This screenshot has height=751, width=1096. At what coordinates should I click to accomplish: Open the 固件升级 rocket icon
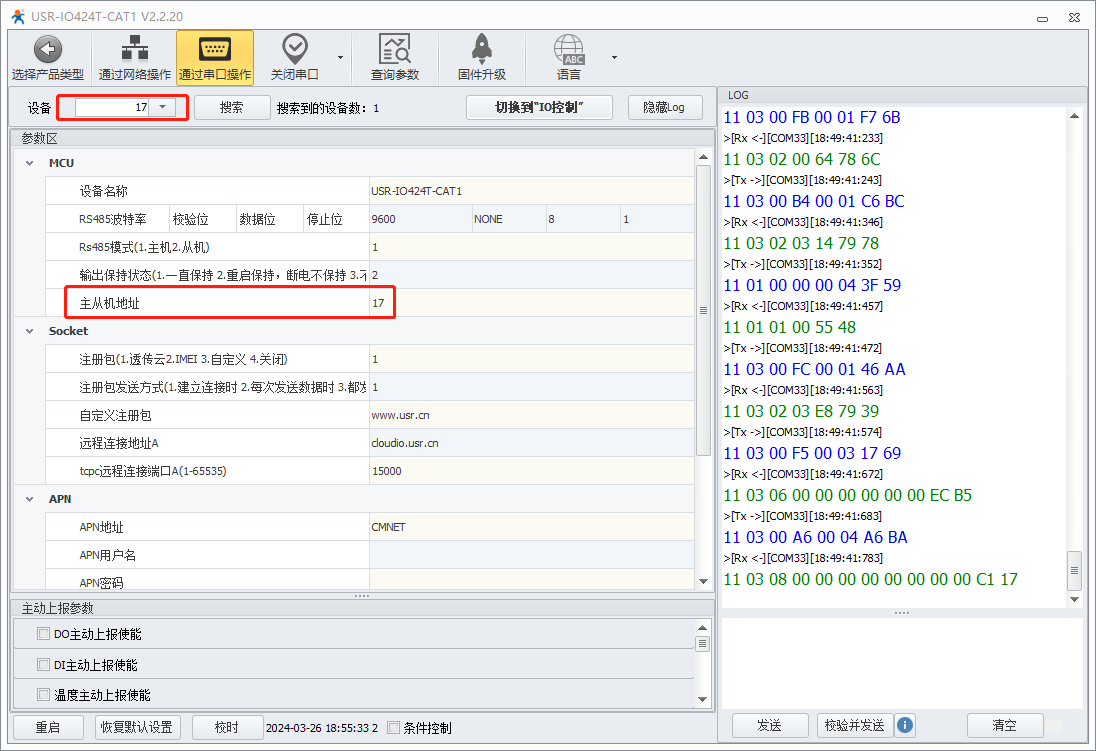[481, 49]
